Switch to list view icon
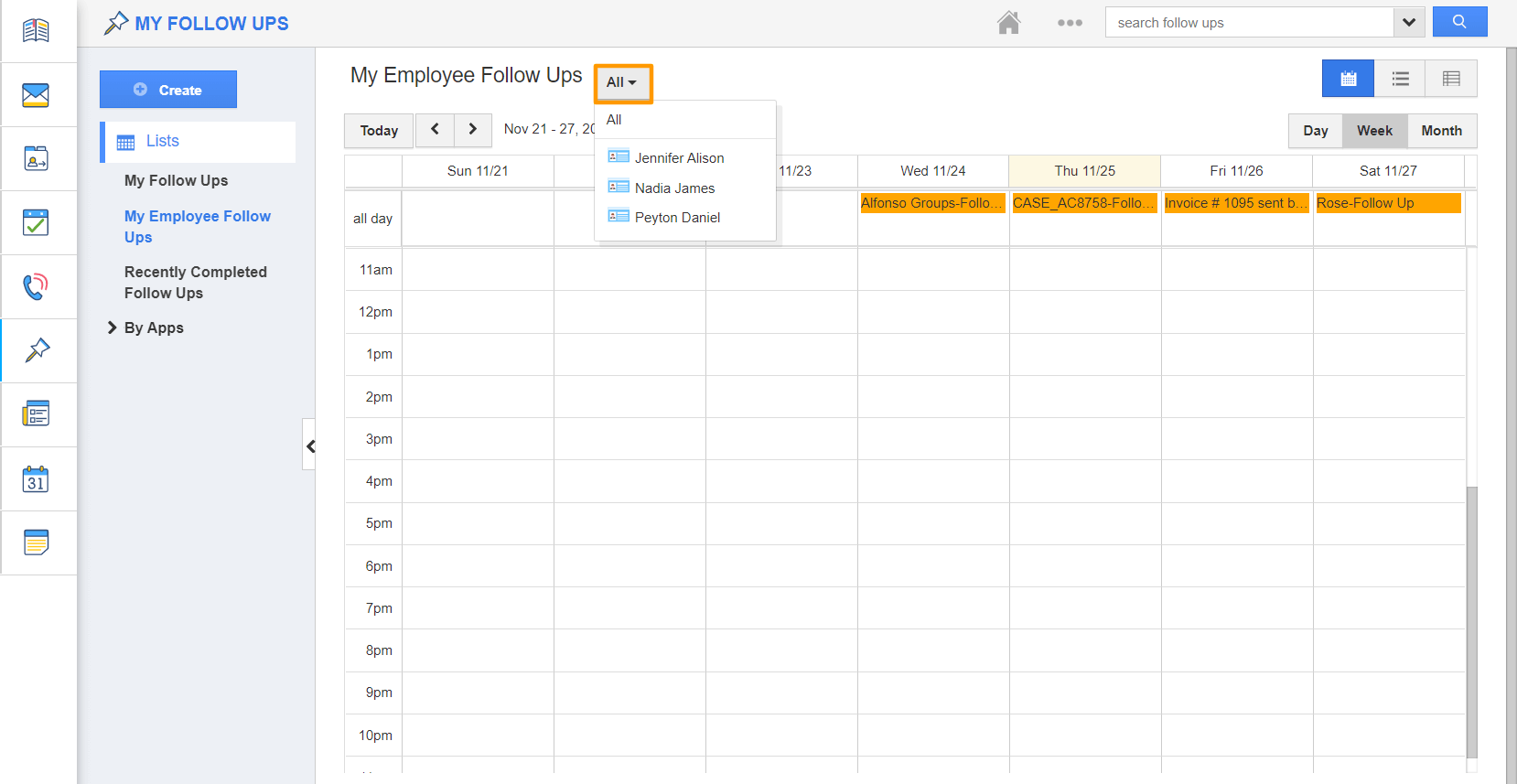The height and width of the screenshot is (784, 1517). (x=1400, y=79)
